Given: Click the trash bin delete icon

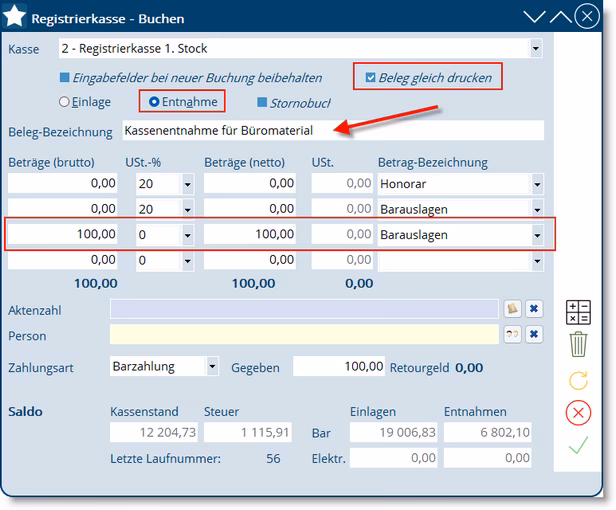Looking at the screenshot, I should tap(578, 344).
